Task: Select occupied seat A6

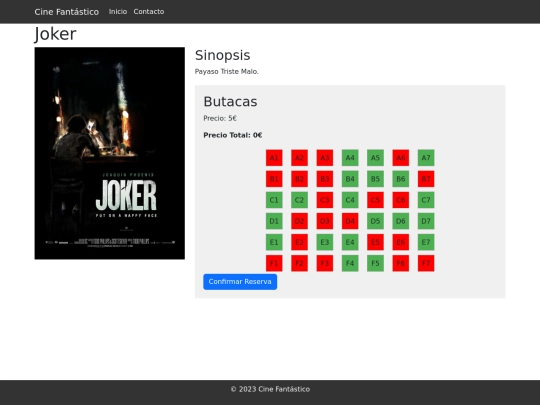Action: [401, 158]
